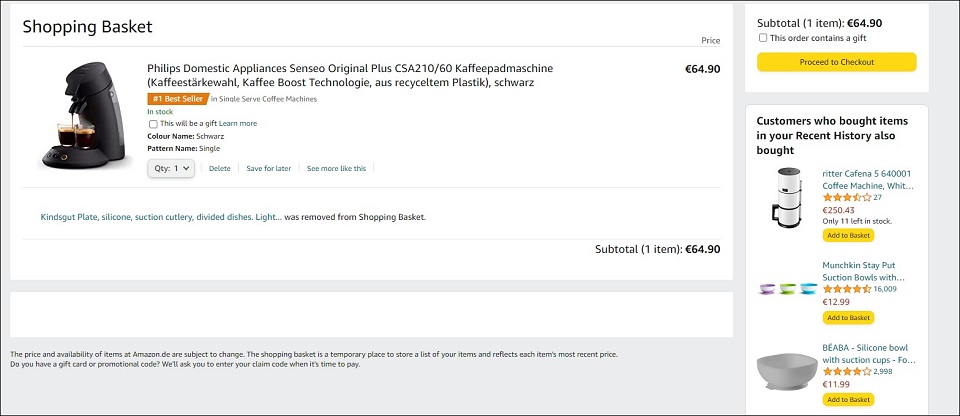Open the Munchkin suction bowls thumbnail
The image size is (960, 416).
tap(788, 288)
